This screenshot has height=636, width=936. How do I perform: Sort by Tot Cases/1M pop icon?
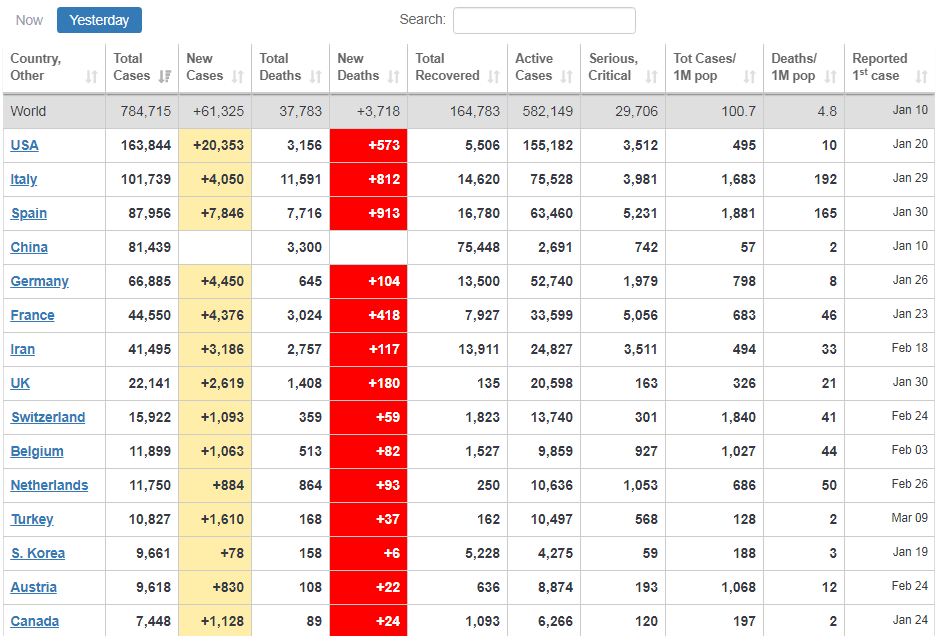pos(750,77)
